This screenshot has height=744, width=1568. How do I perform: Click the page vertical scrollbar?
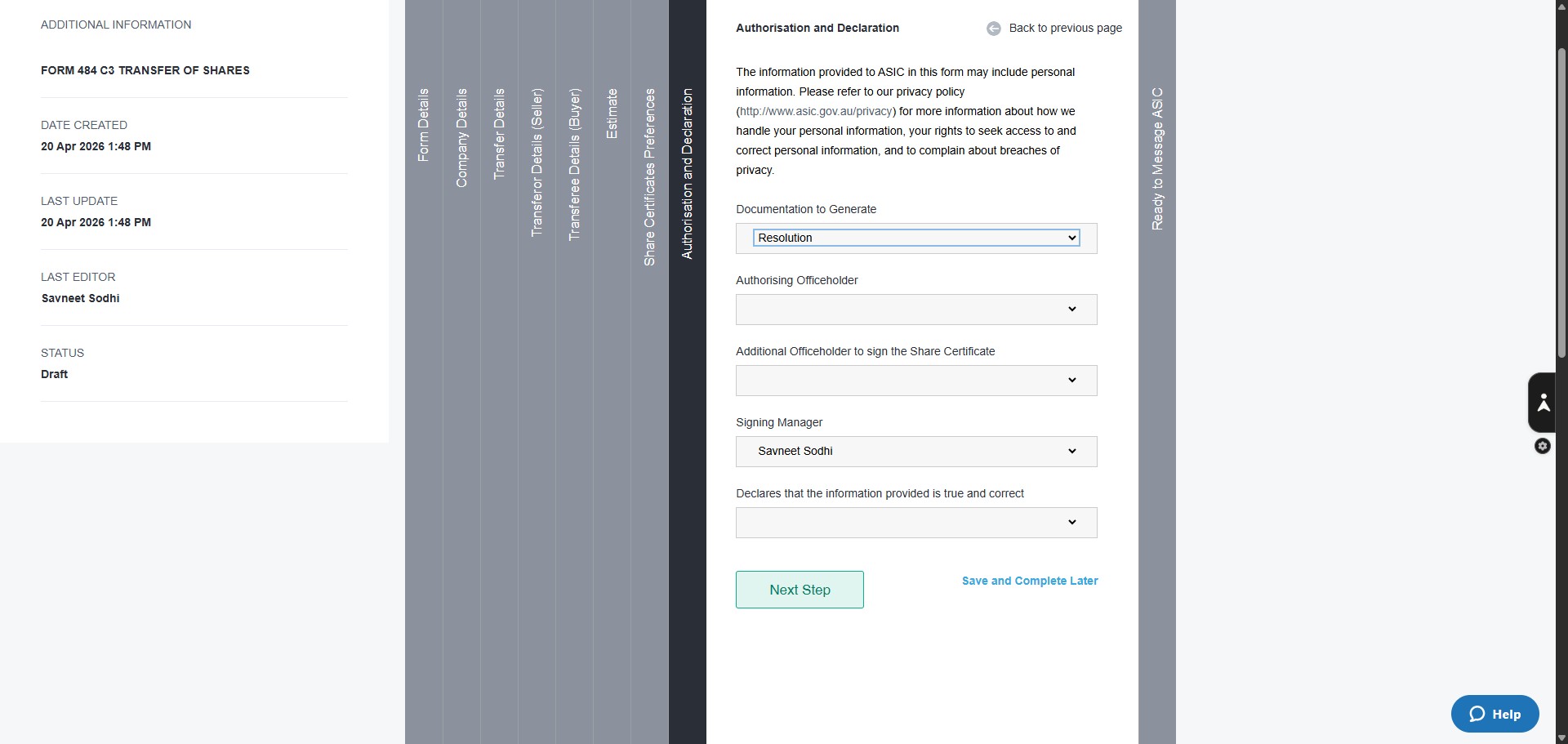(x=1561, y=203)
